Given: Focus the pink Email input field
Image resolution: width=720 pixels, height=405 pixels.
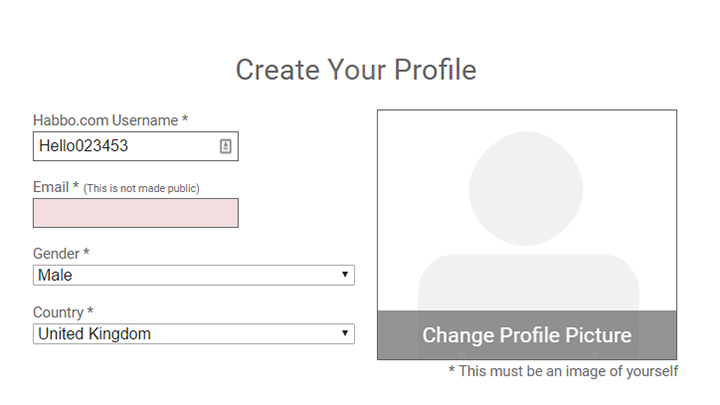Looking at the screenshot, I should pyautogui.click(x=135, y=213).
